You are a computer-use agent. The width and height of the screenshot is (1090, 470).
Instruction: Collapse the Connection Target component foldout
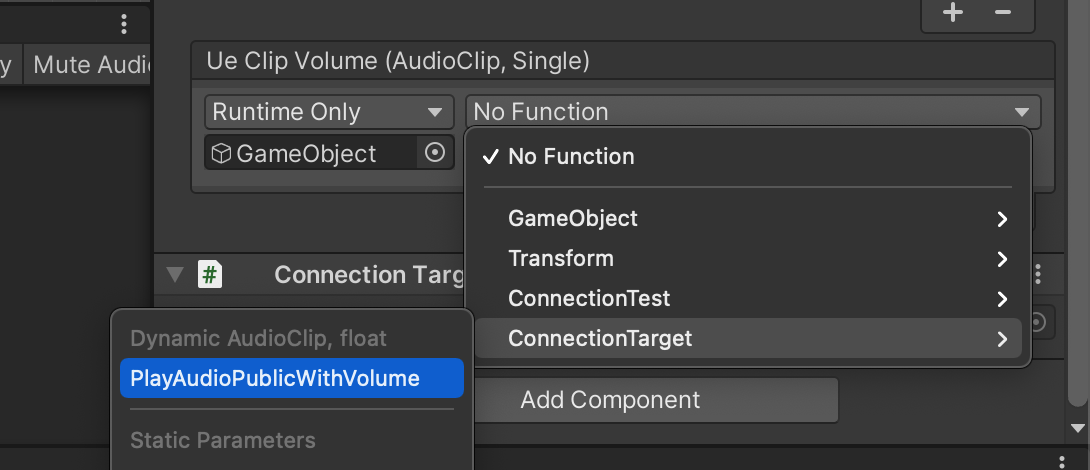[x=174, y=275]
